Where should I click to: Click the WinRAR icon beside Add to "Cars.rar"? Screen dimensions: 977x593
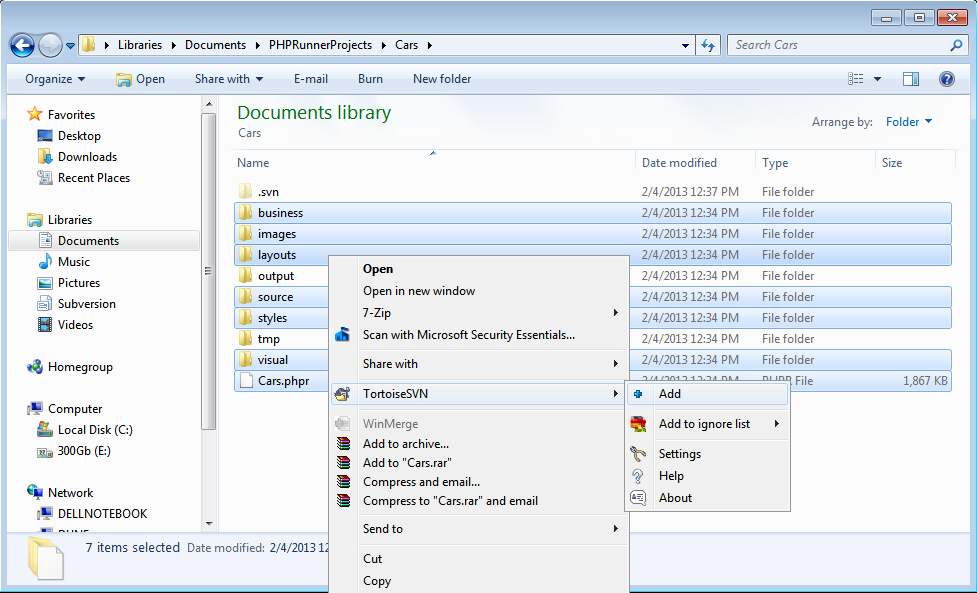point(343,463)
